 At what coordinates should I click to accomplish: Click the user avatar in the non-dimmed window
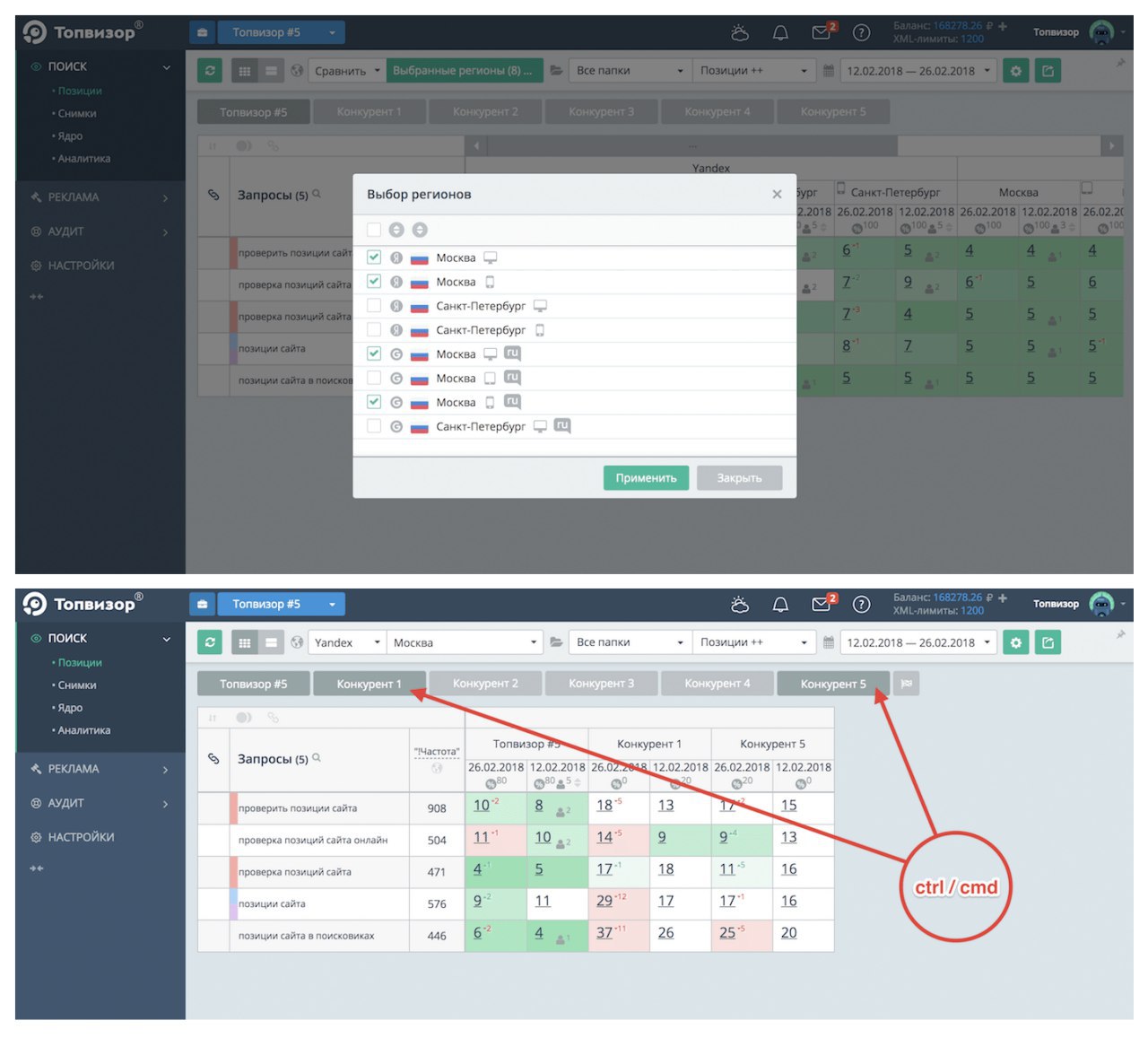(1100, 604)
